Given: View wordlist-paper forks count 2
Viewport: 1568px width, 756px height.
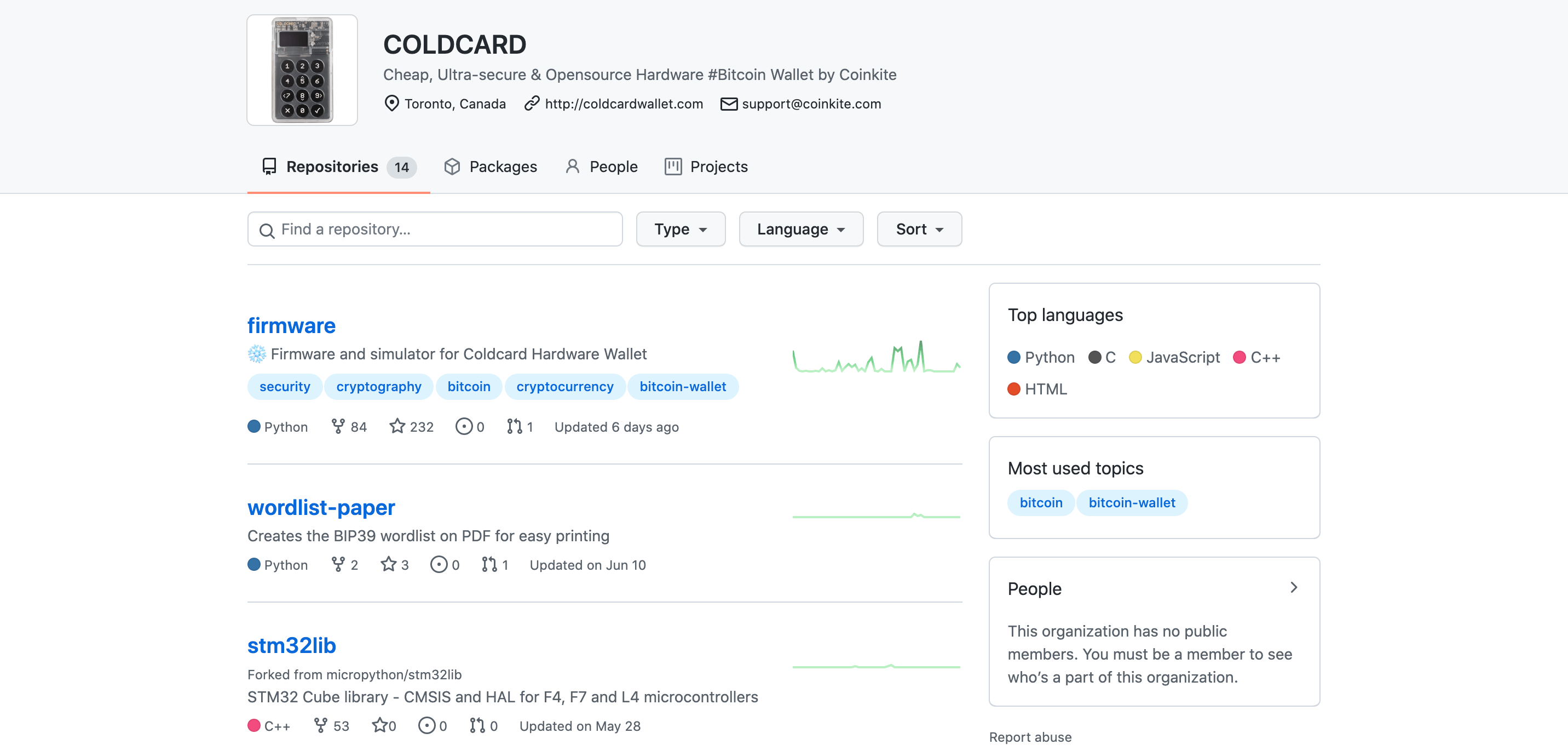Looking at the screenshot, I should click(x=344, y=565).
